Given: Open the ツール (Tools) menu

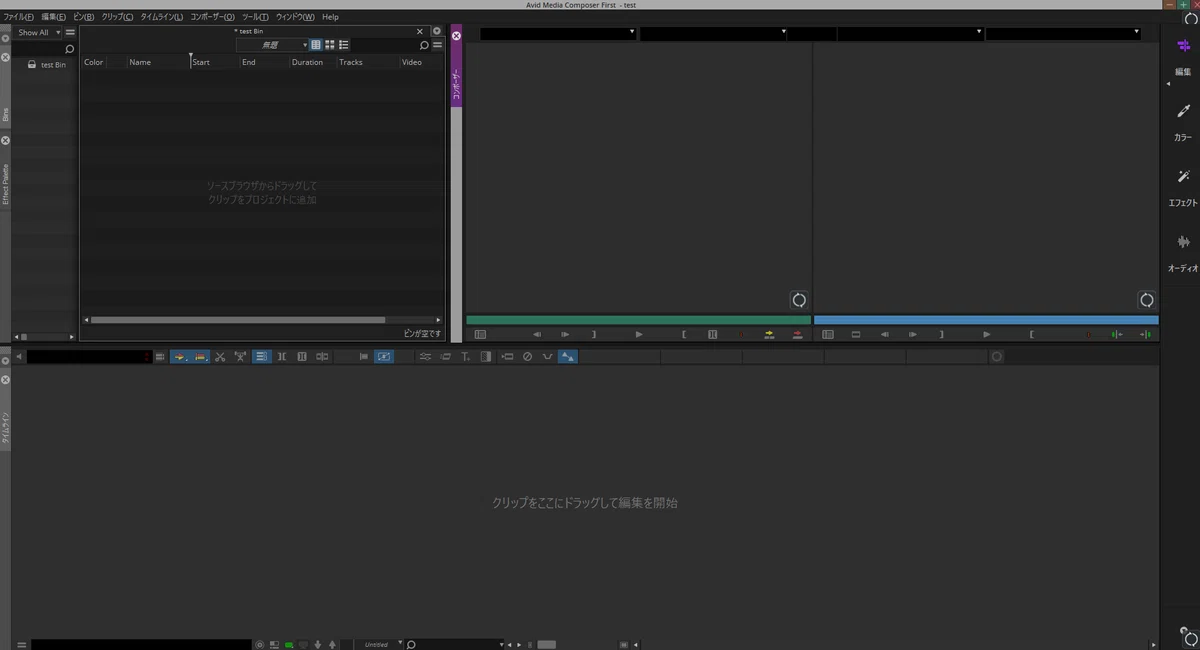Looking at the screenshot, I should (x=255, y=17).
